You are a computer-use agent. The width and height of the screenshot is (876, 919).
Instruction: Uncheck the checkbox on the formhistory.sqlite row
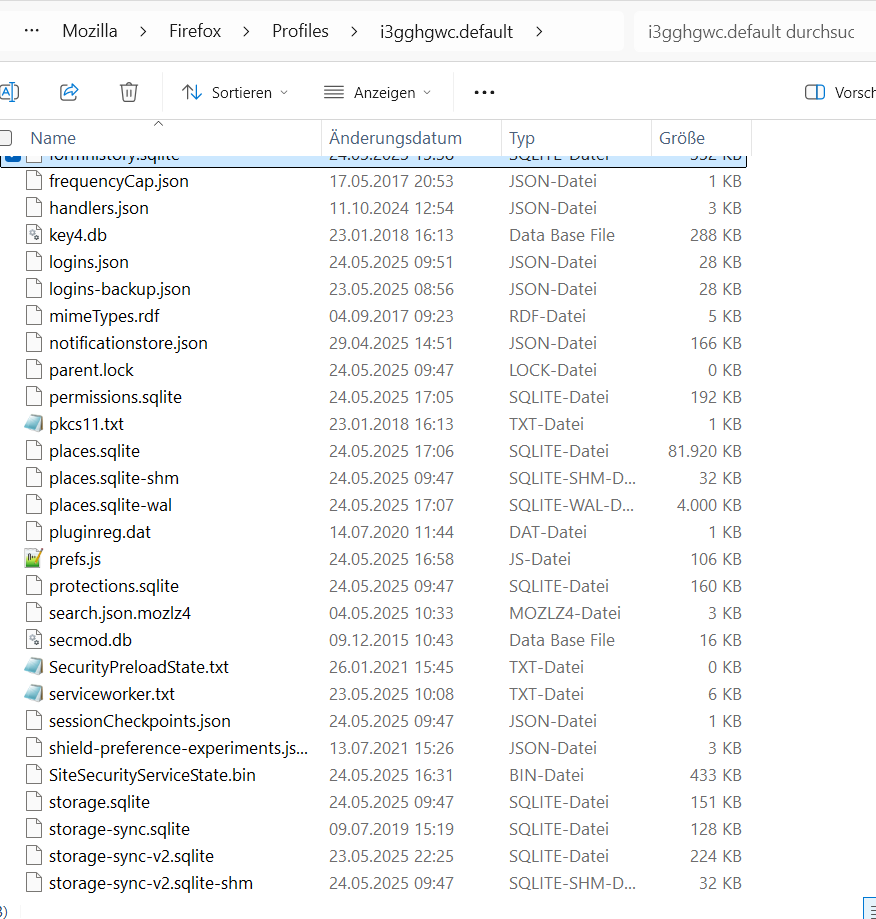11,157
